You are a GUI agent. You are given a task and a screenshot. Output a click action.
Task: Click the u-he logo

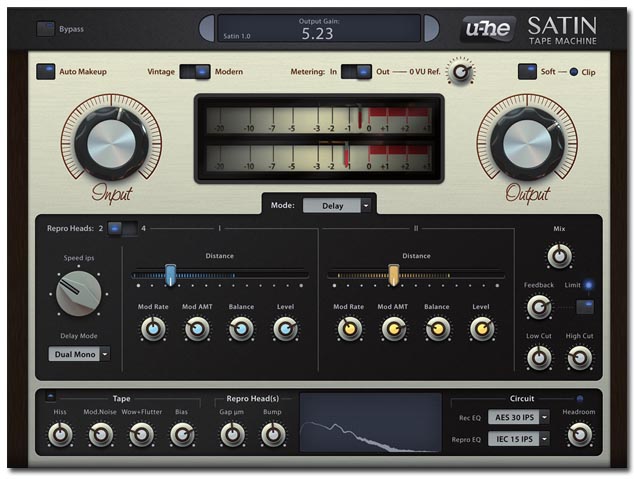488,29
